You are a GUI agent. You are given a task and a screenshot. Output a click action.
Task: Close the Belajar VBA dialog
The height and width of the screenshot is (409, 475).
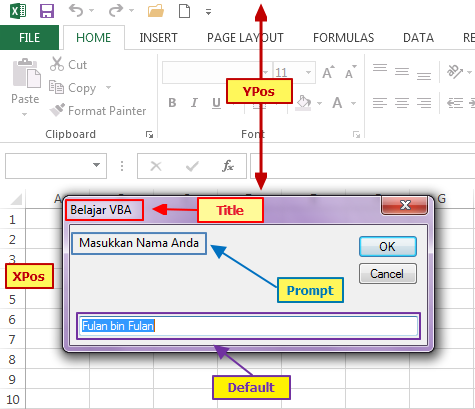tap(404, 205)
